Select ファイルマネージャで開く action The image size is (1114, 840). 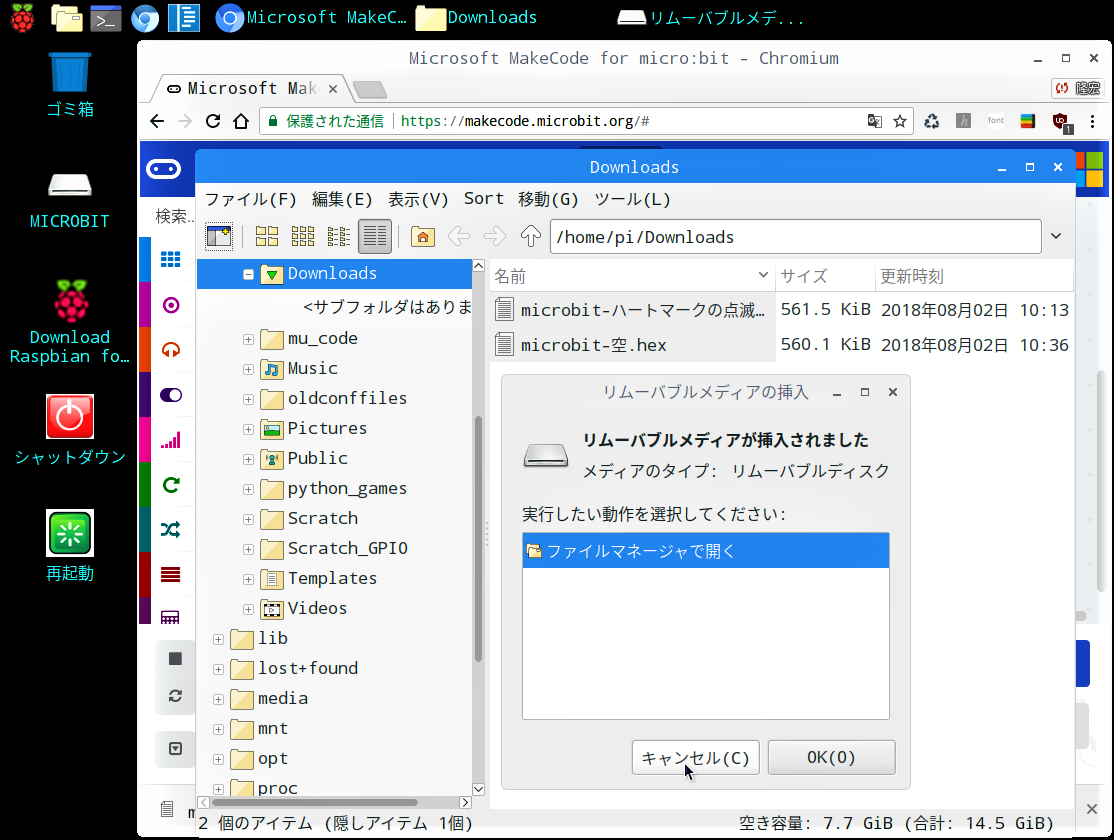point(705,551)
